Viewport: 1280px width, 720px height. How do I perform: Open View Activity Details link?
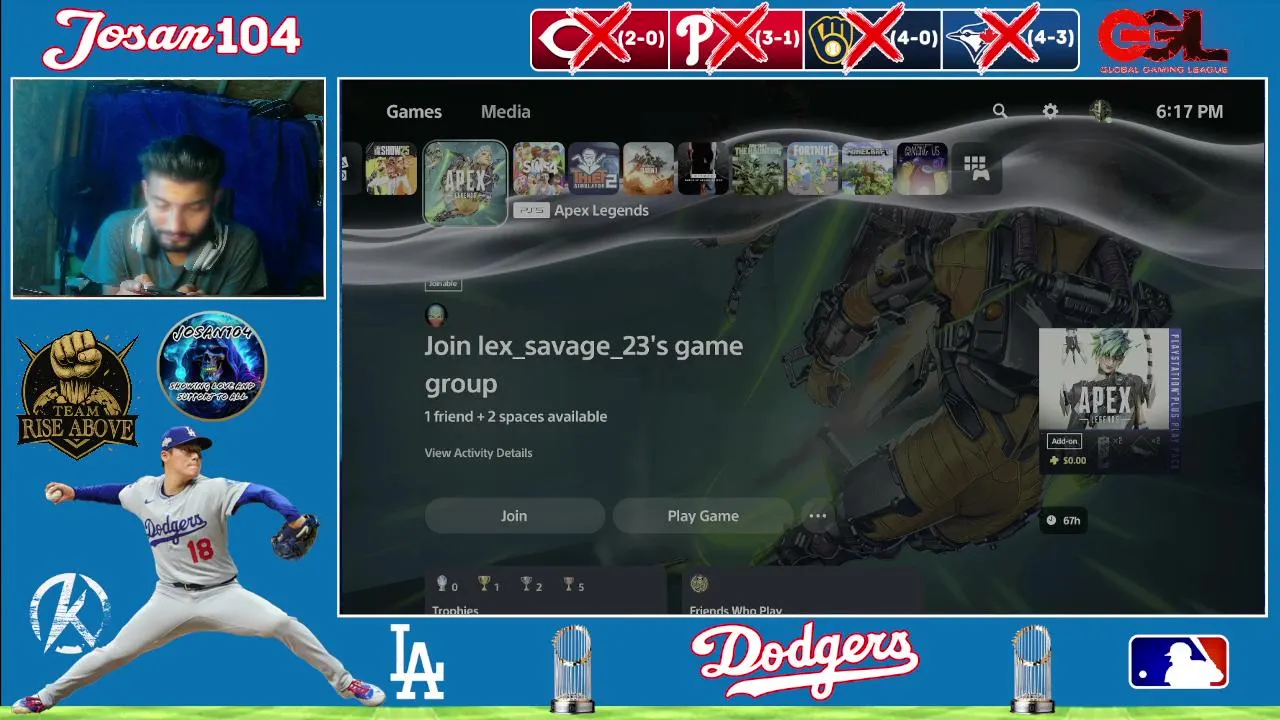478,453
